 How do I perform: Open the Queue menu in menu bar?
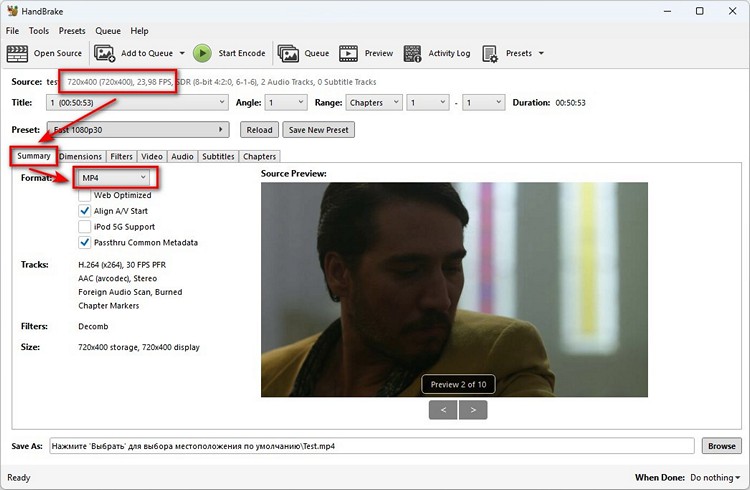pyautogui.click(x=108, y=31)
